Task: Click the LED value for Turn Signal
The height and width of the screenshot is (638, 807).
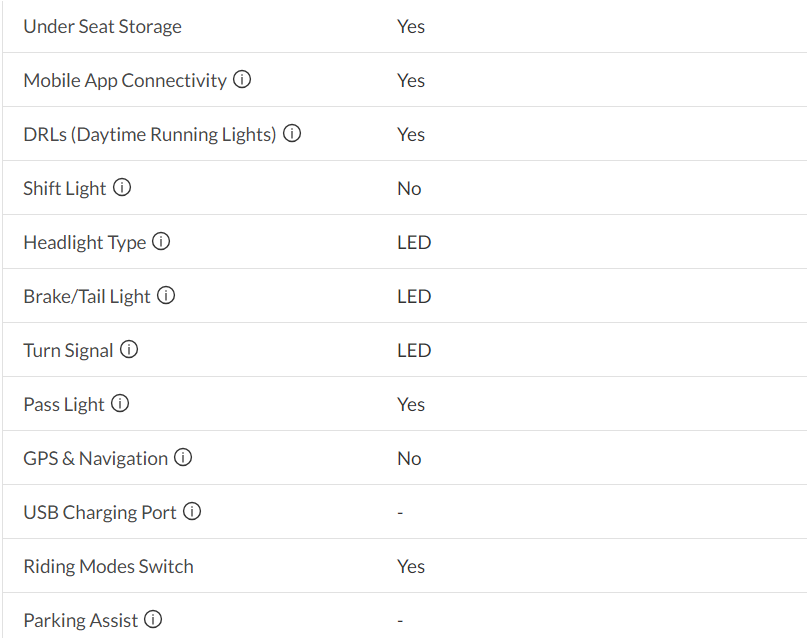Action: coord(414,350)
